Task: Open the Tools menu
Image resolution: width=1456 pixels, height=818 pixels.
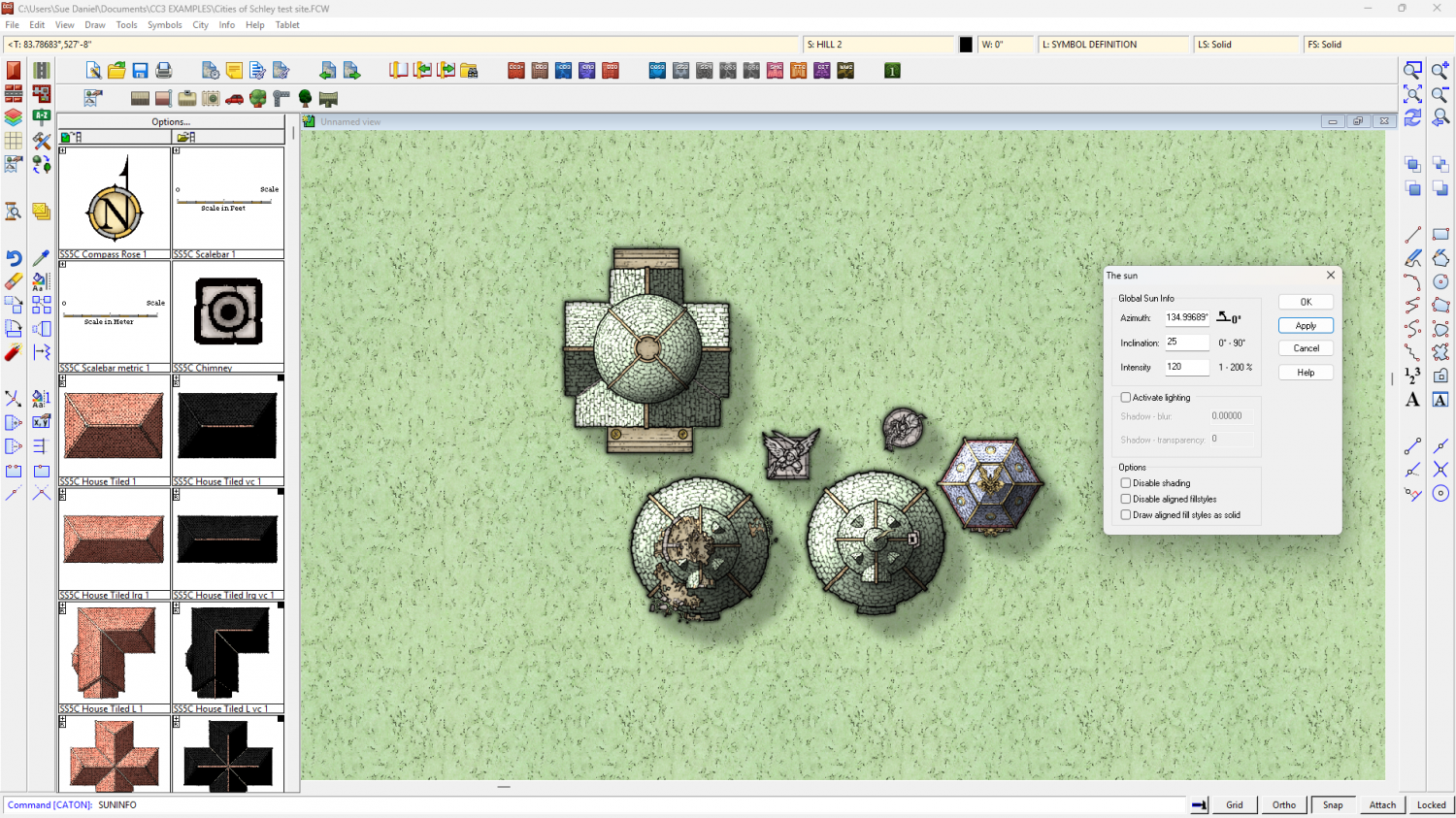Action: pyautogui.click(x=126, y=25)
